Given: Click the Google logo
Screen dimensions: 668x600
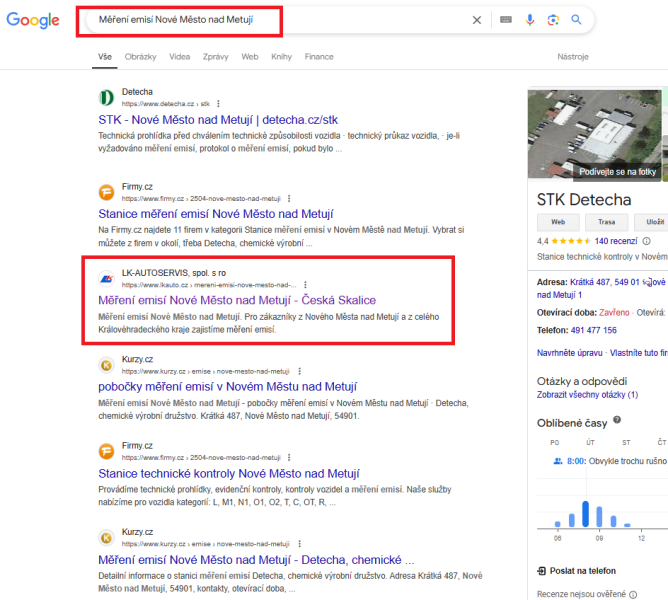Looking at the screenshot, I should point(33,20).
